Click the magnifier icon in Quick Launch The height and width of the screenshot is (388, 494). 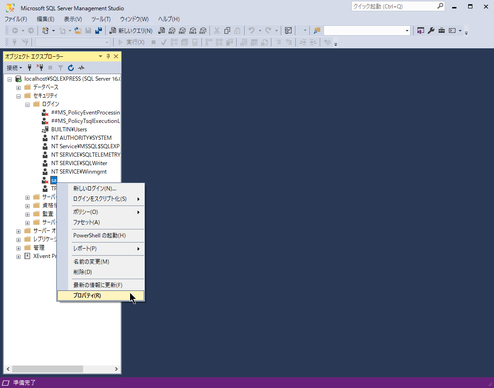click(440, 6)
